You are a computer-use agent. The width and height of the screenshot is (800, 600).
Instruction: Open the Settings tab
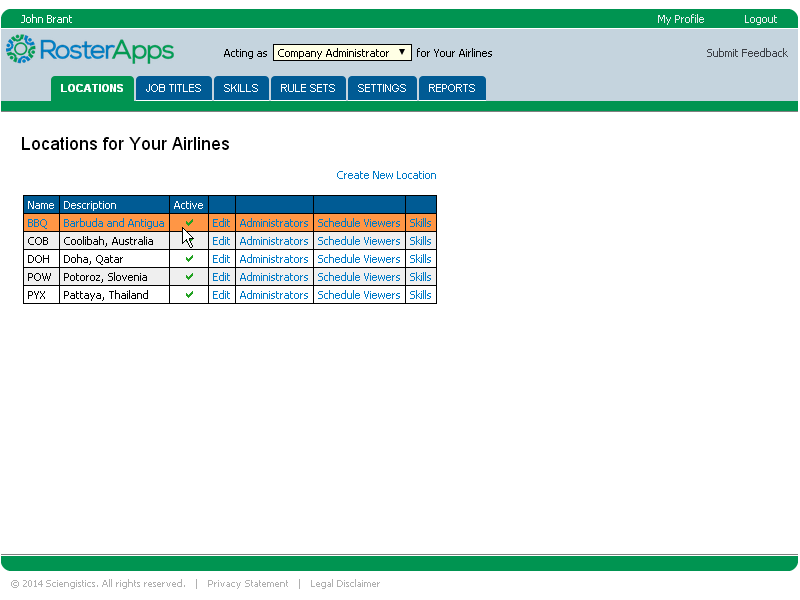point(381,88)
